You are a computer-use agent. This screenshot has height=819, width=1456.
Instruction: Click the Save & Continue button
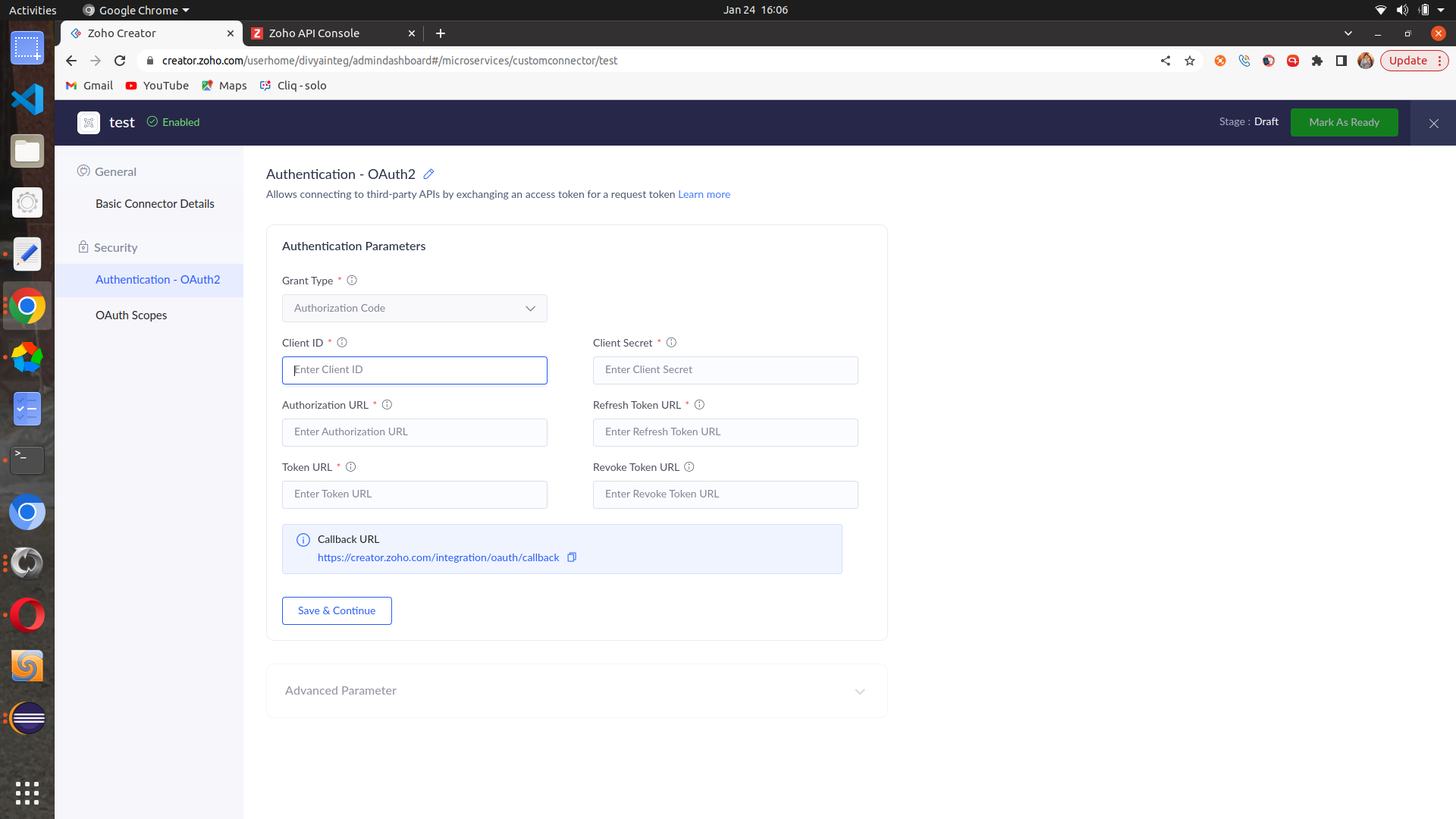point(337,611)
